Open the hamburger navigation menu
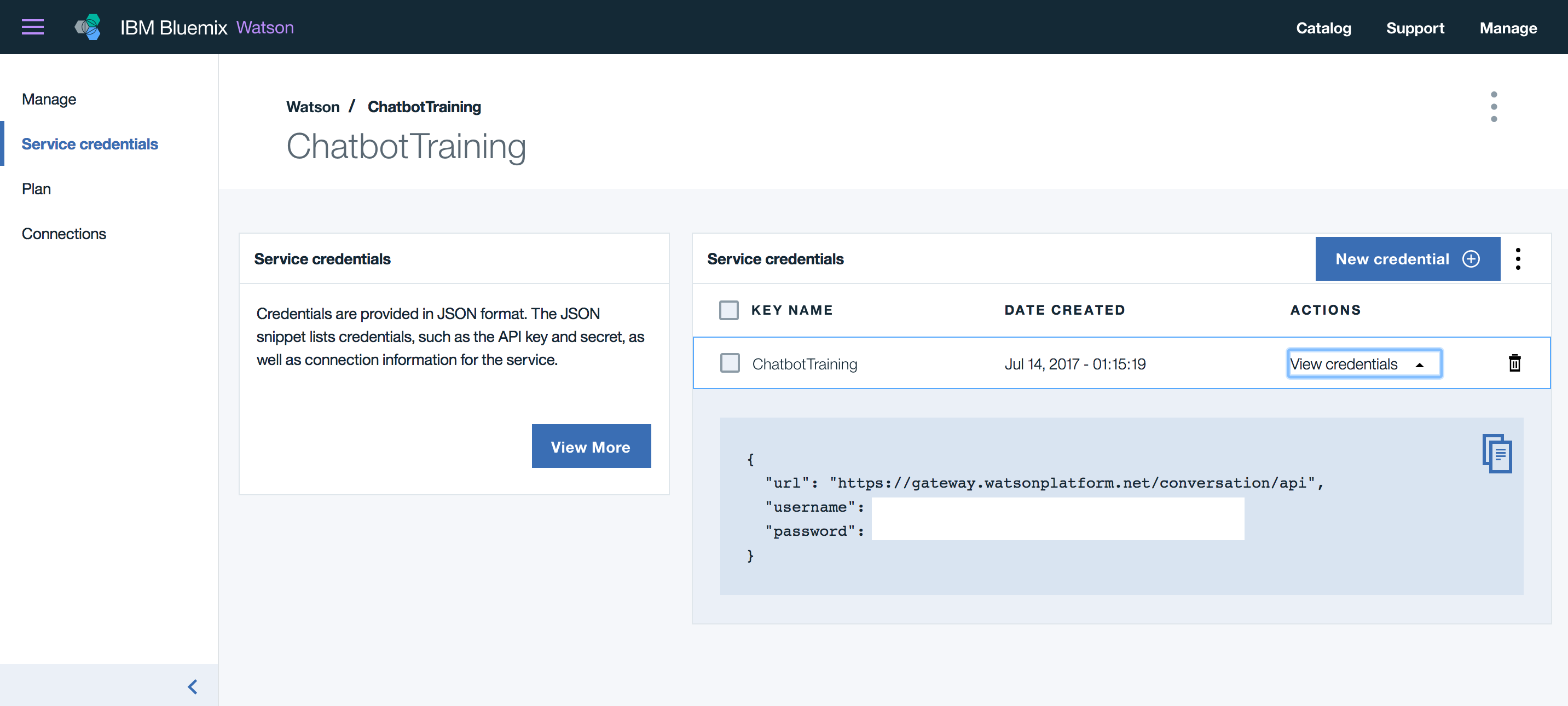Viewport: 1568px width, 706px height. [33, 27]
